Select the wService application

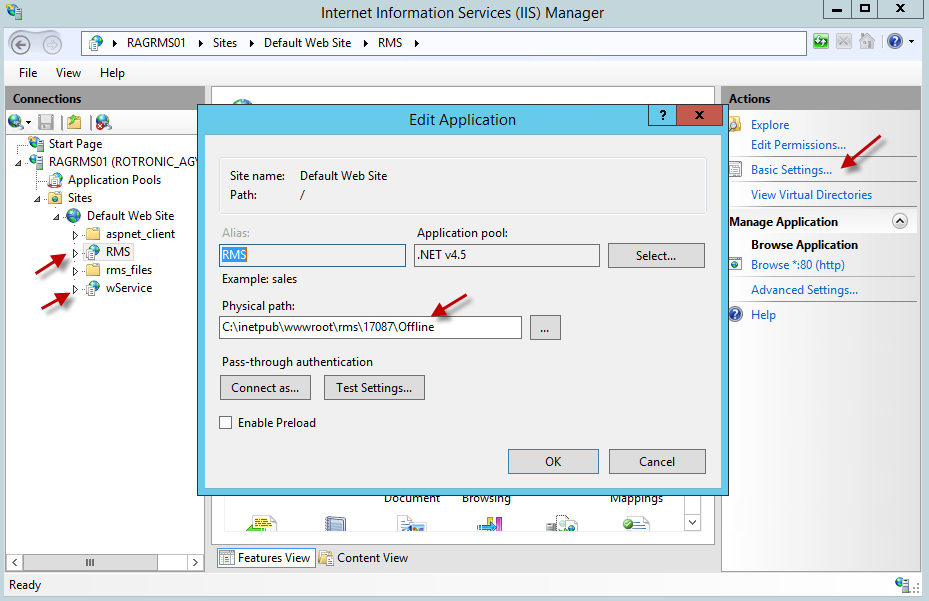click(x=129, y=287)
